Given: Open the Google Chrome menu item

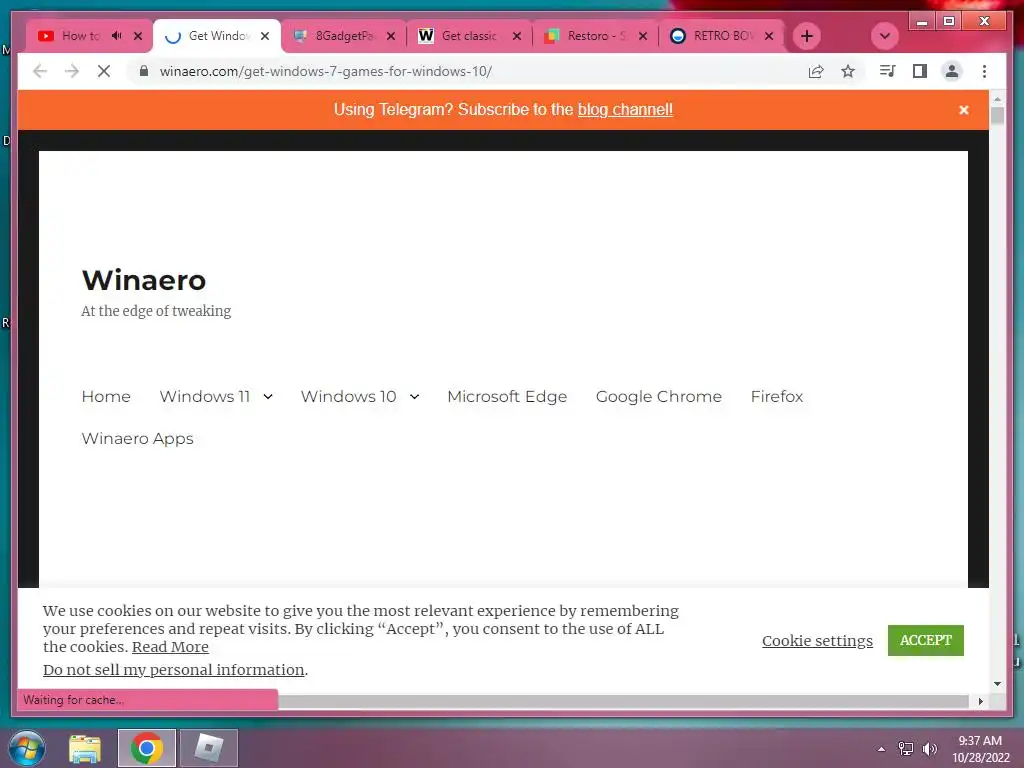Looking at the screenshot, I should (x=658, y=396).
